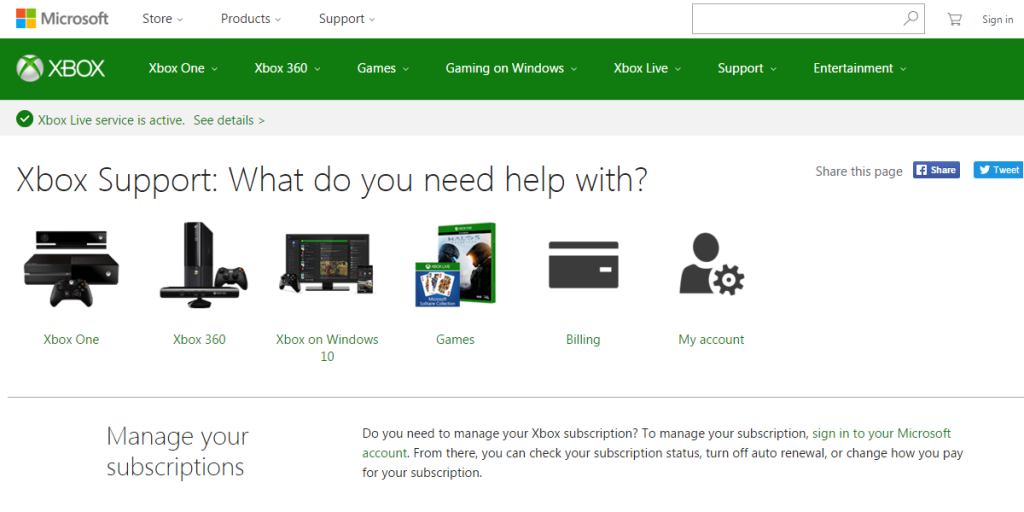Select the Xbox 360 console image

point(200,265)
